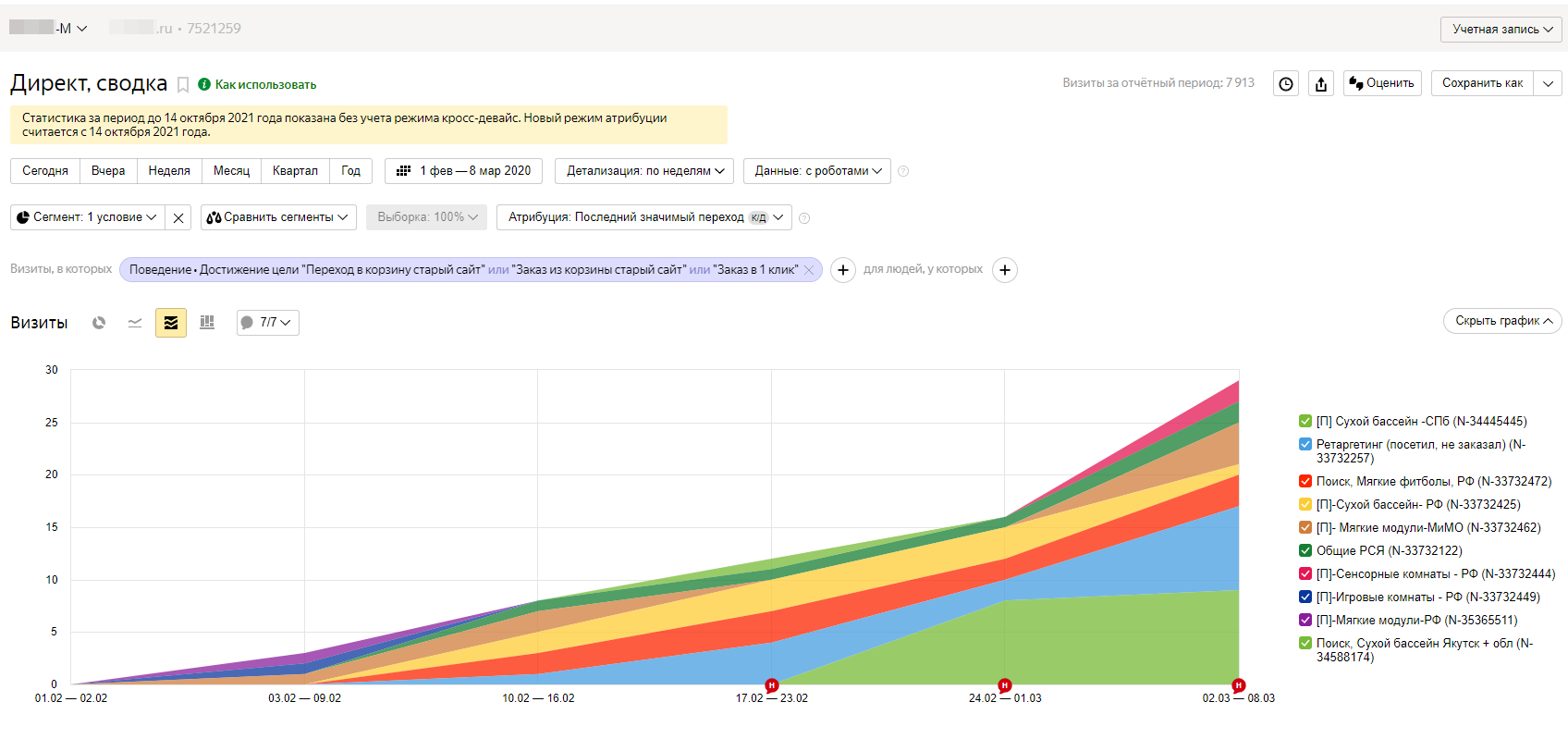The width and height of the screenshot is (1568, 739).
Task: Switch to the line chart icon
Action: 135,323
